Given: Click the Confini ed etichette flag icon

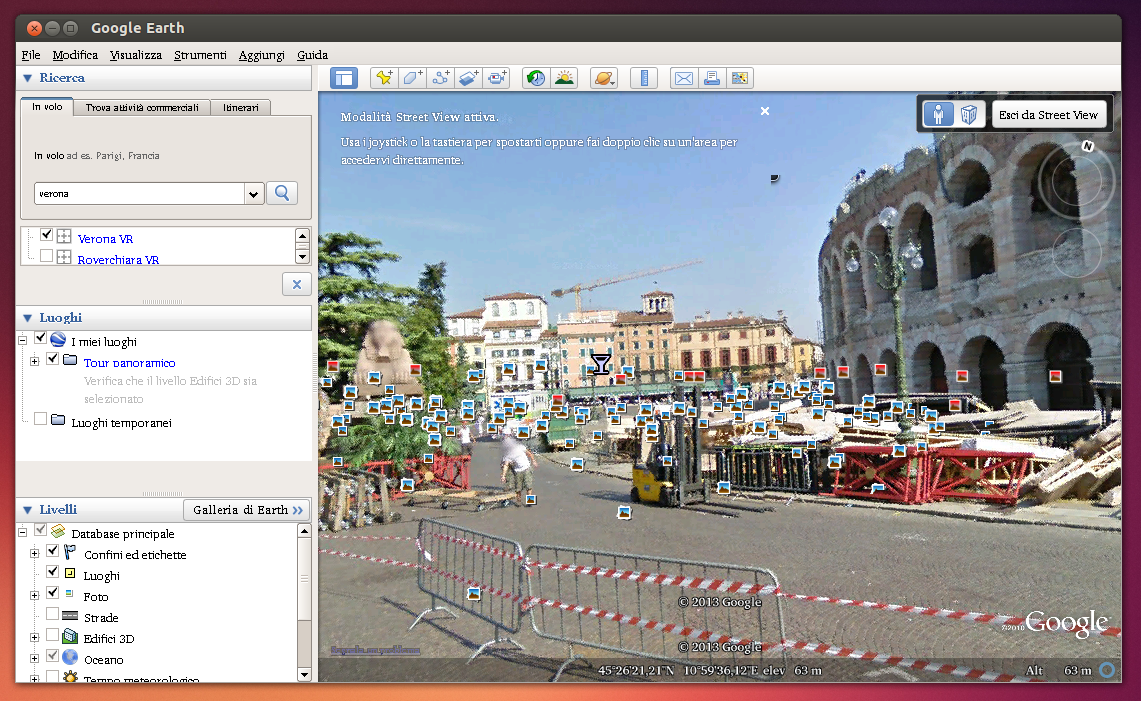Looking at the screenshot, I should coord(70,553).
